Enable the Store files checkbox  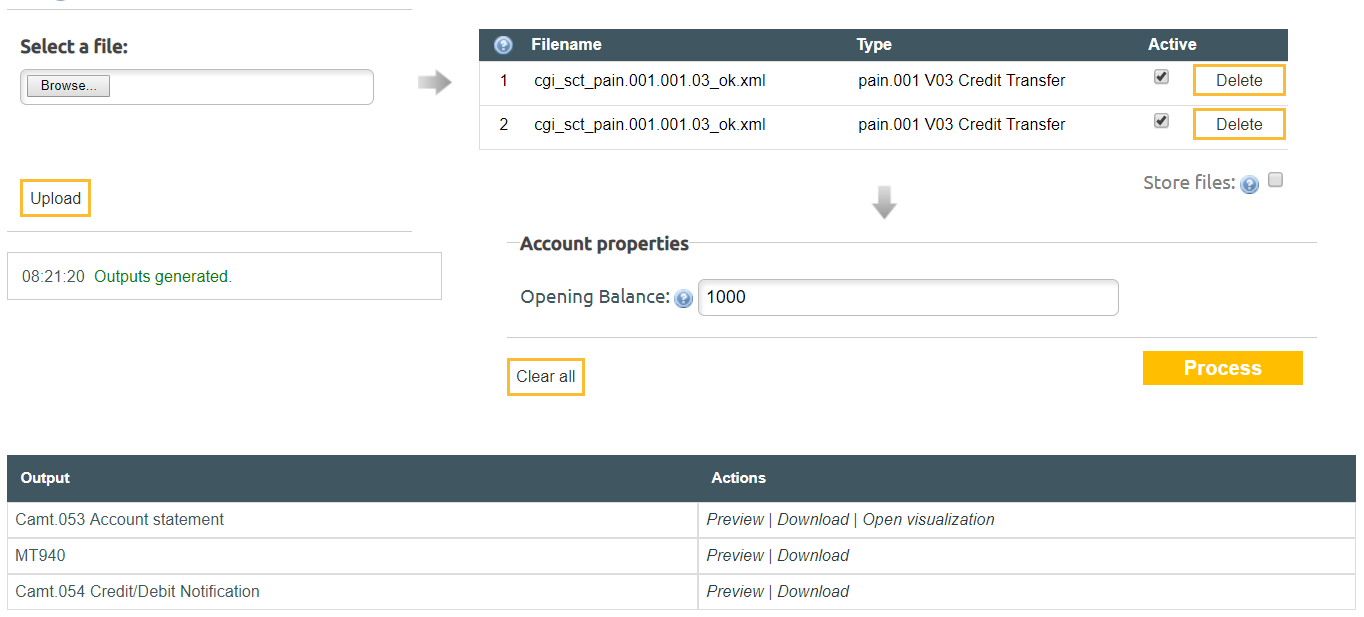(x=1275, y=181)
